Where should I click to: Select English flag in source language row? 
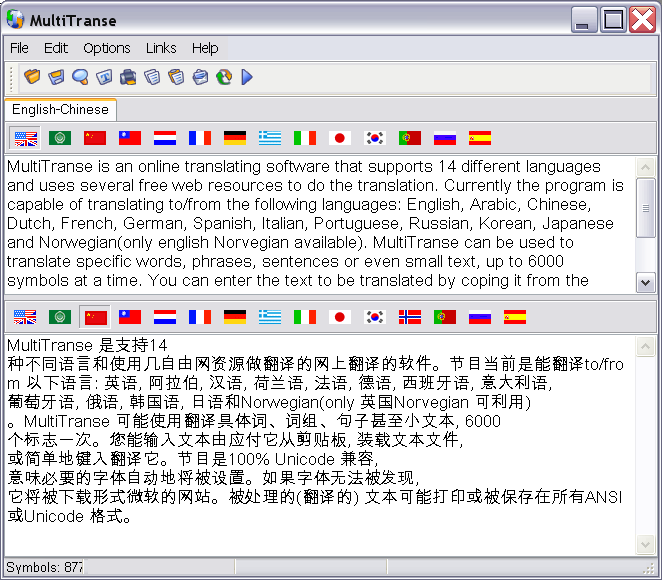25,138
